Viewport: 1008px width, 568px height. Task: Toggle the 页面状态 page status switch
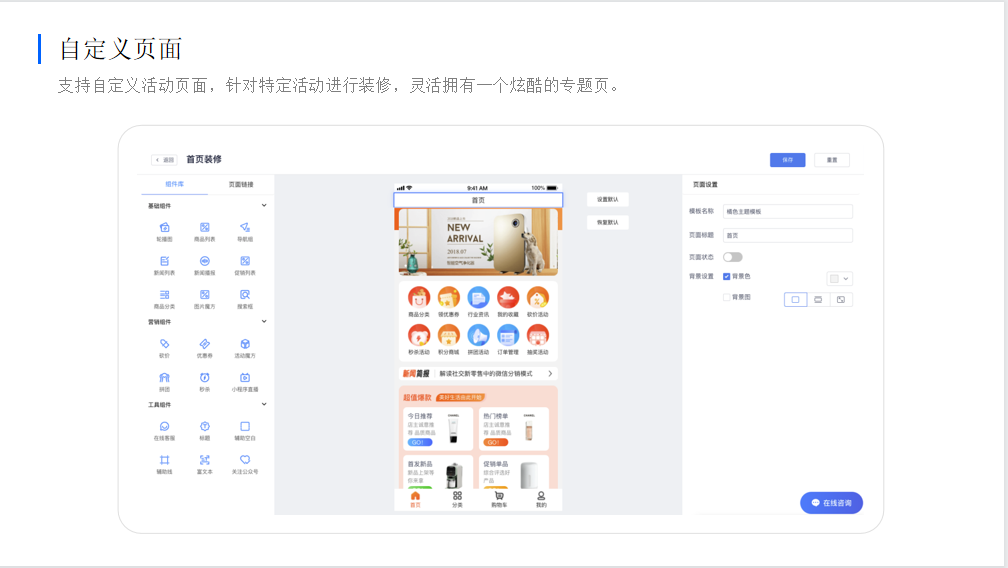coord(733,257)
